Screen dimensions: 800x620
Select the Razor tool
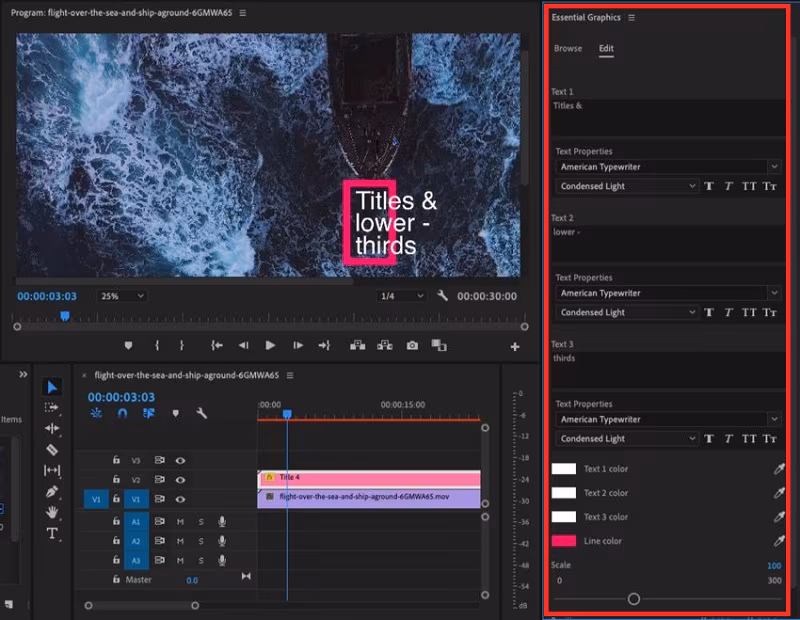click(52, 449)
